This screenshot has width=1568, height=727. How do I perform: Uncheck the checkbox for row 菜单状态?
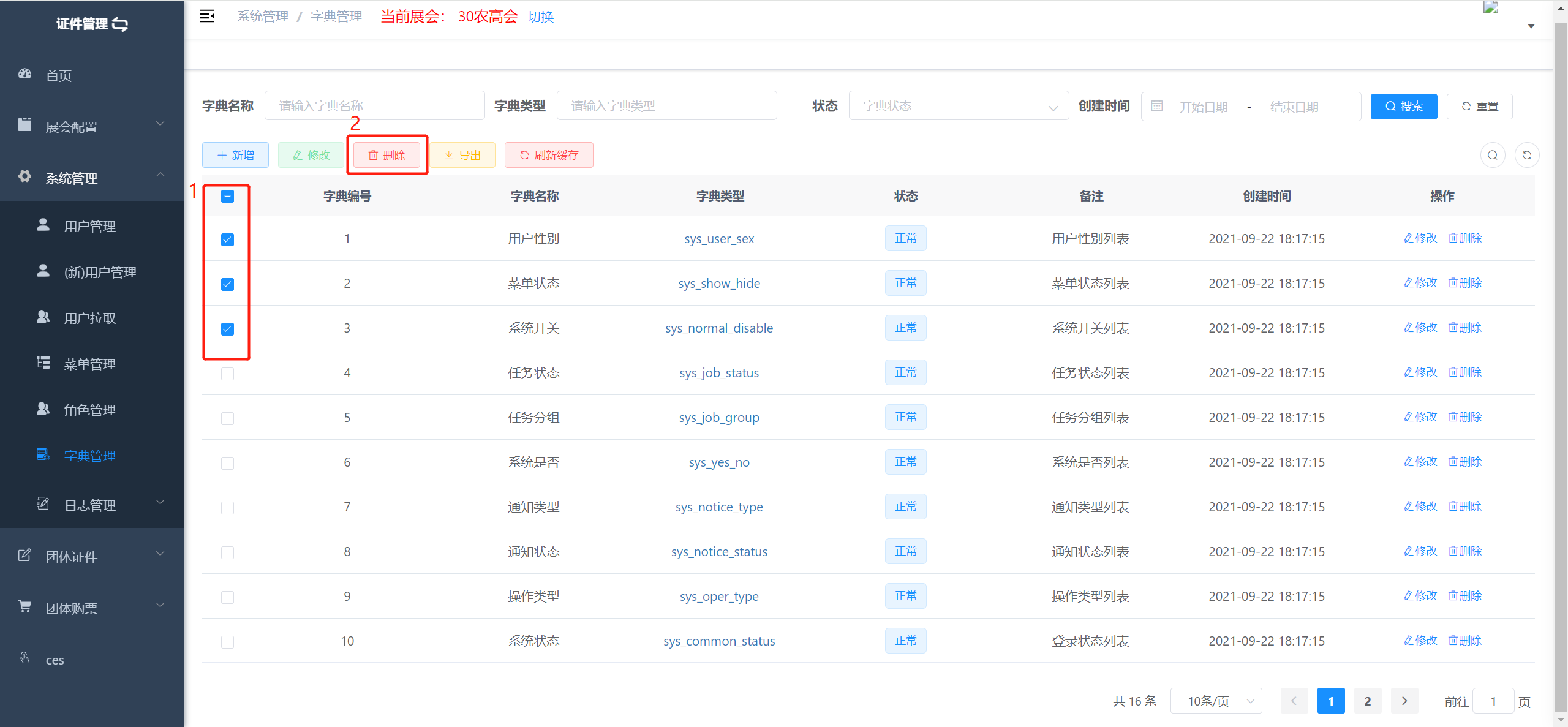[x=227, y=284]
